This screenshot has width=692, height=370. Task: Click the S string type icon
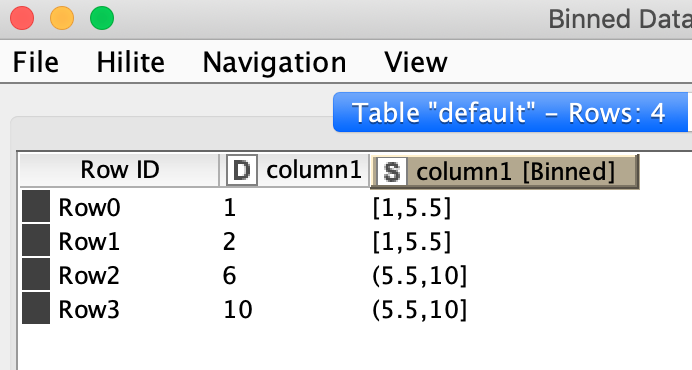(392, 172)
